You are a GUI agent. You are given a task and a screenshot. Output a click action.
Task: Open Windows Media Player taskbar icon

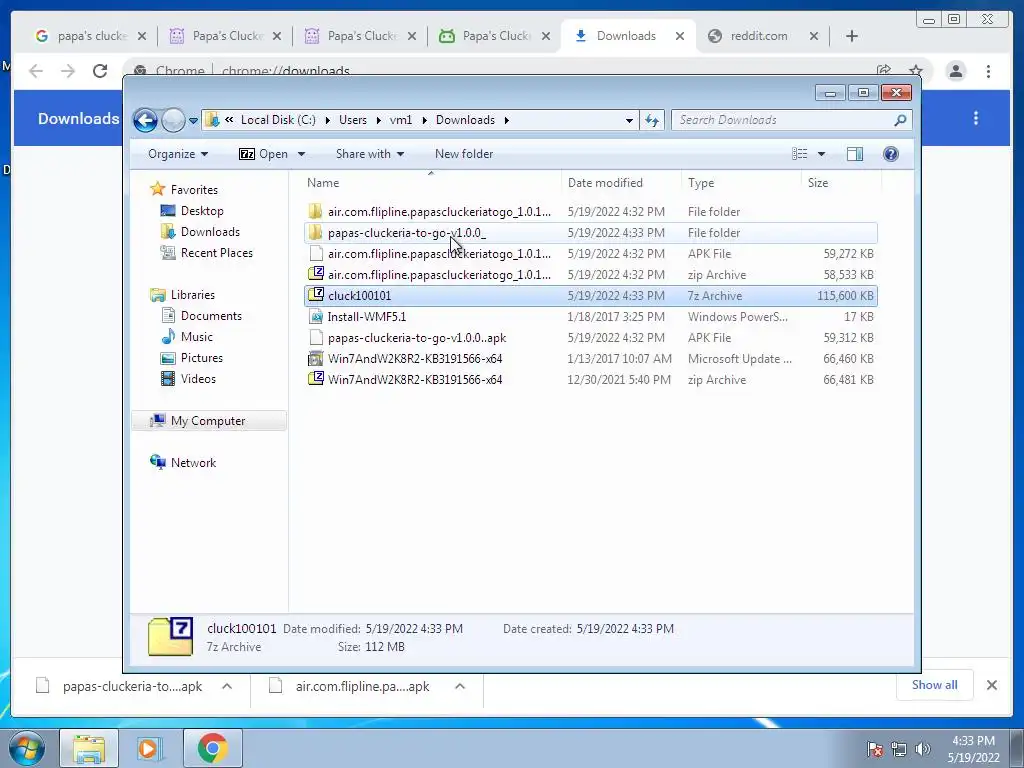(x=150, y=748)
